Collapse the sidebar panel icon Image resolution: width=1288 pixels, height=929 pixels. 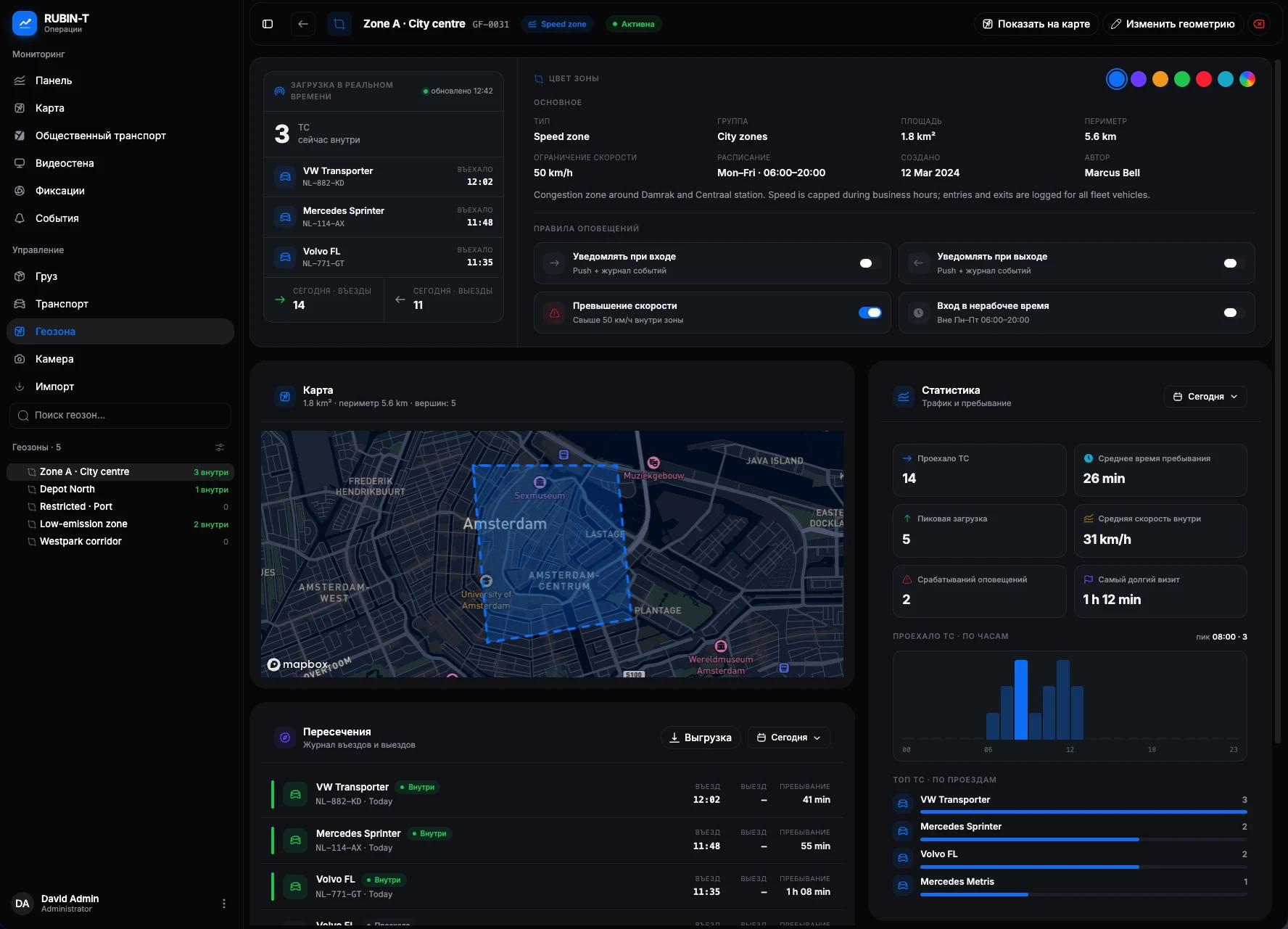[268, 24]
